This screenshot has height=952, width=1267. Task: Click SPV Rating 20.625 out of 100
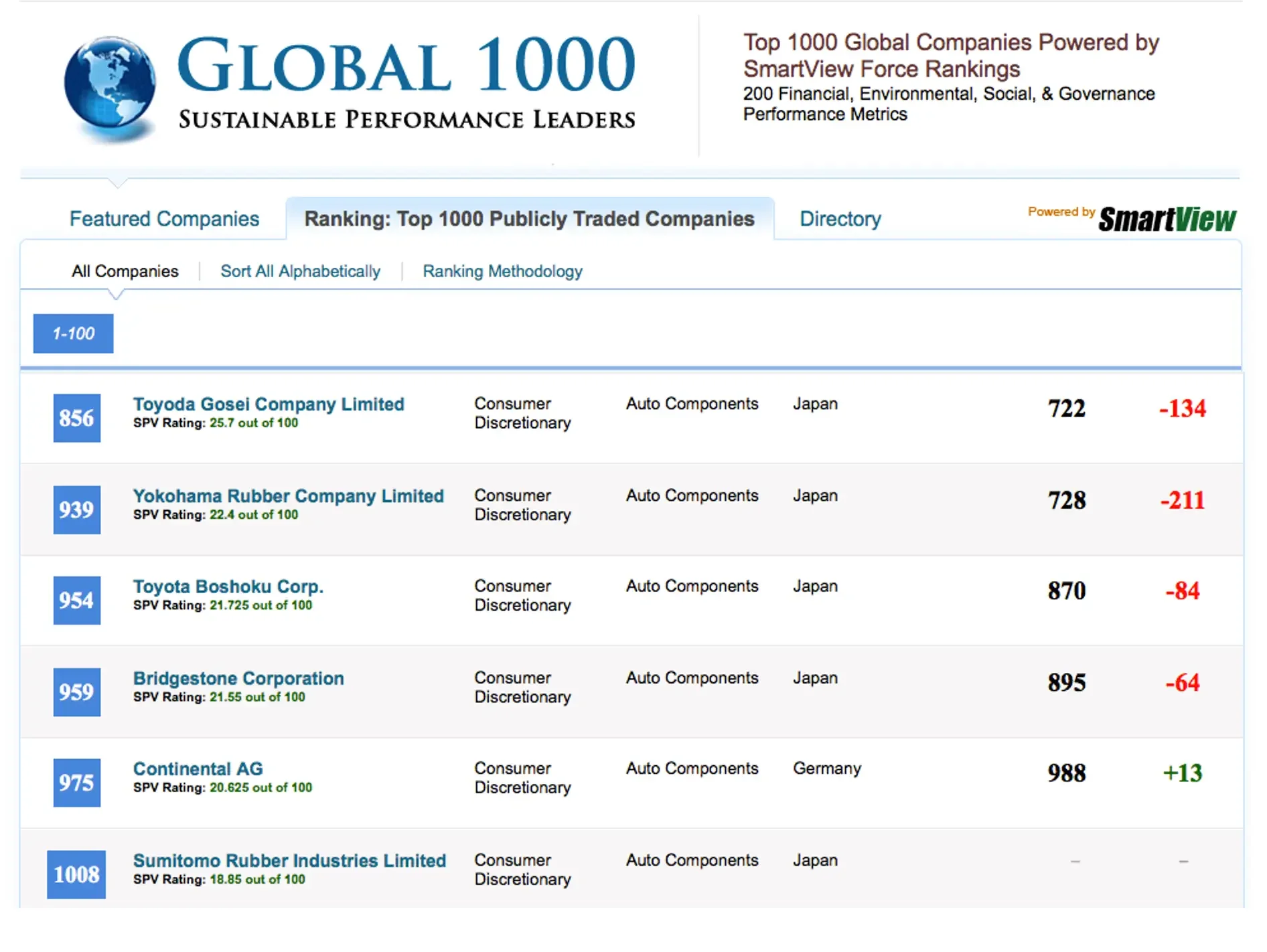222,787
